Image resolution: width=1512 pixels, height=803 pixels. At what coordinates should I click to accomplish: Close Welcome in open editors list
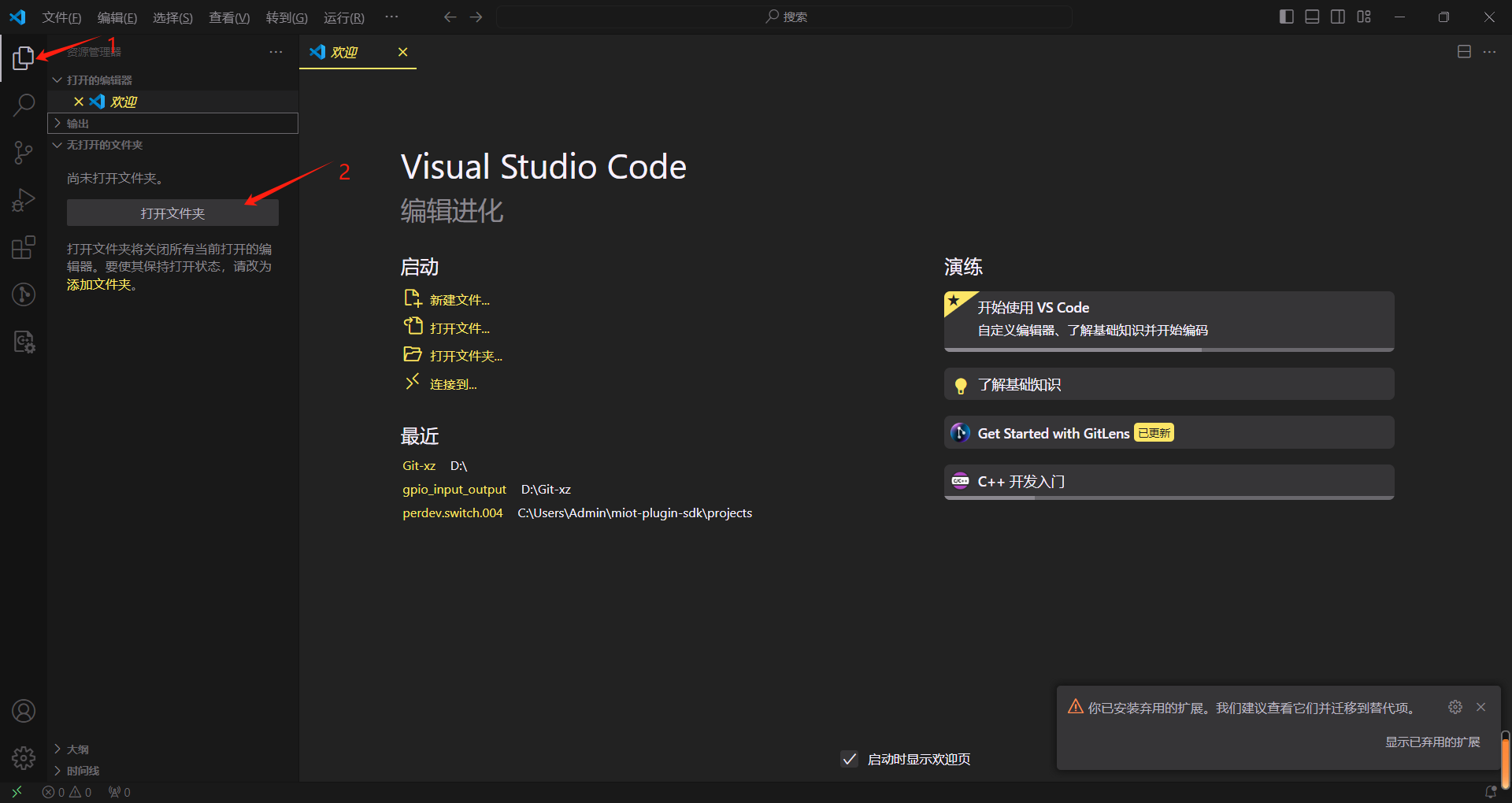click(x=79, y=102)
